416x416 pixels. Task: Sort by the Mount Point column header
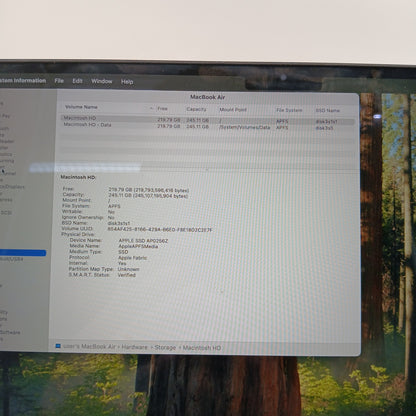click(x=233, y=109)
